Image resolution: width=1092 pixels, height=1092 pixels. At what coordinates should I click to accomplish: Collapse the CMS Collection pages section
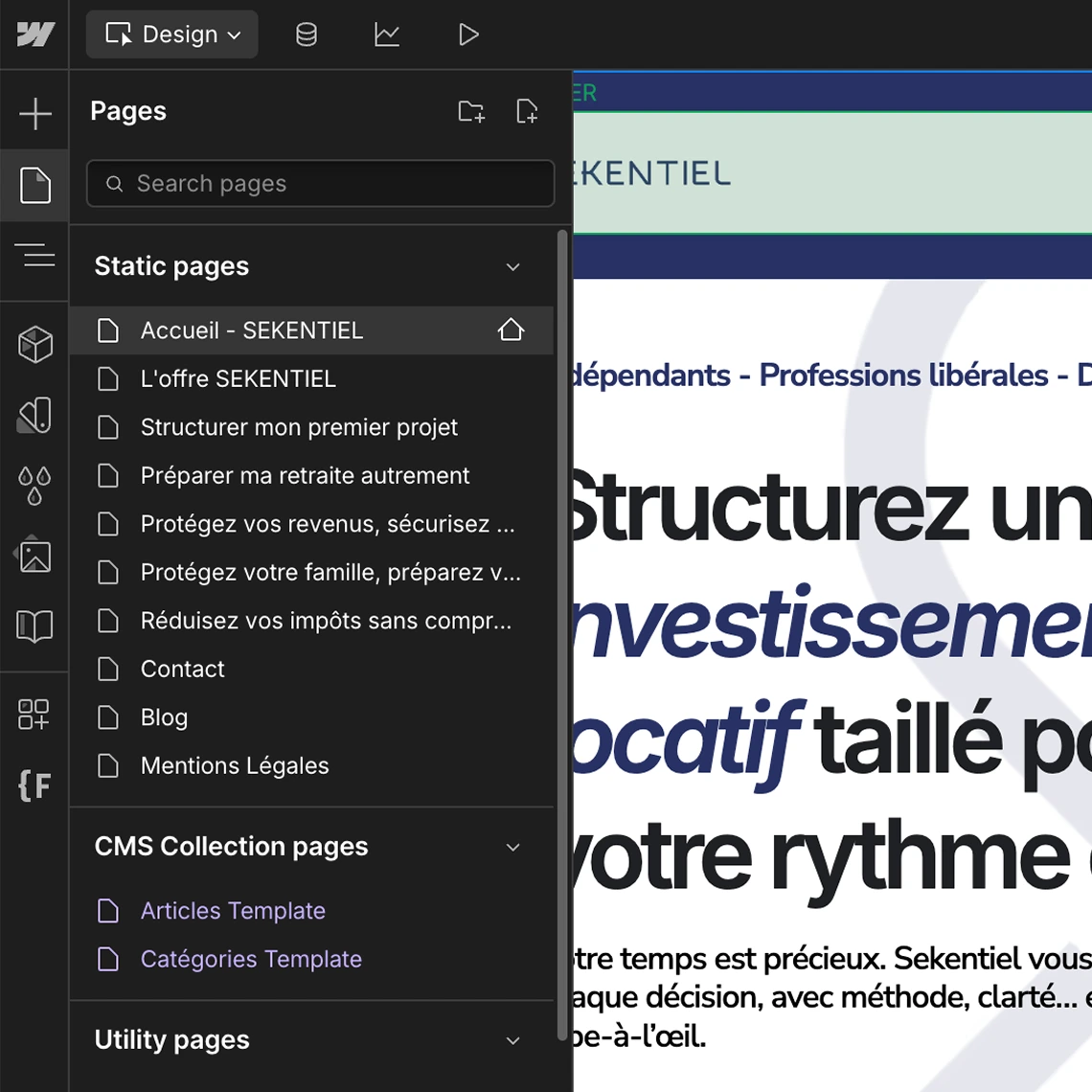tap(513, 848)
